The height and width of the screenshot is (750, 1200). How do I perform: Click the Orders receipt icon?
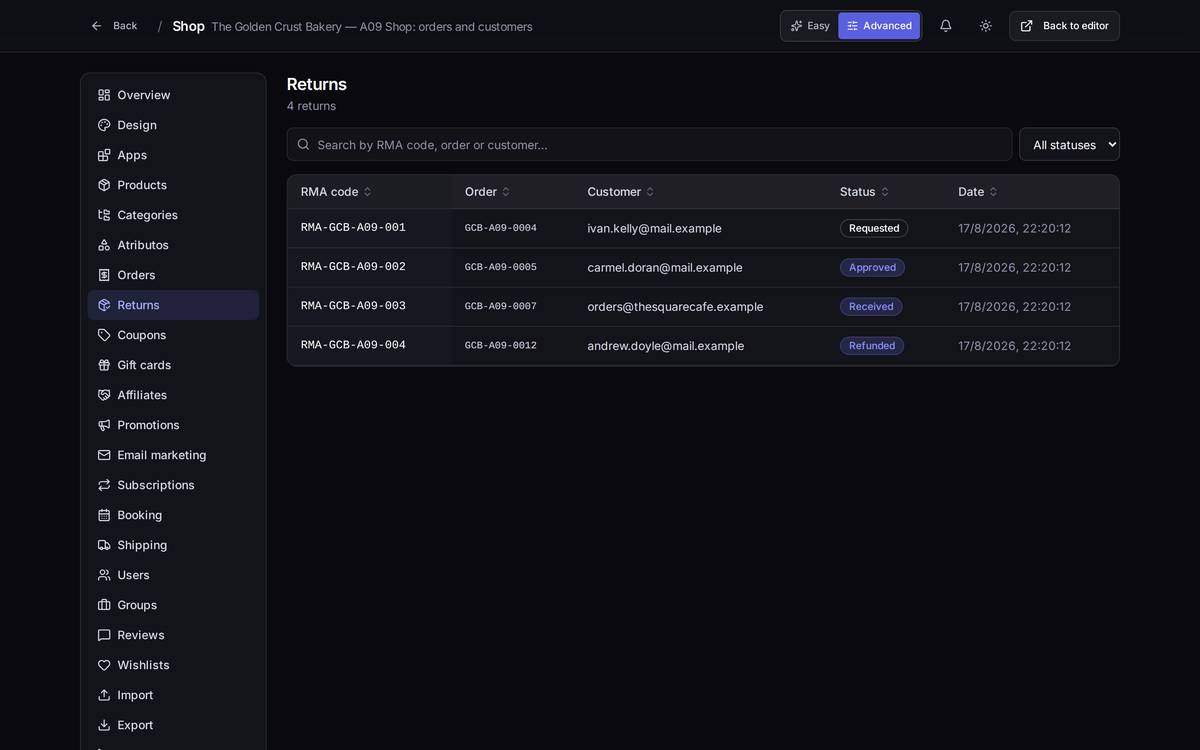point(104,275)
